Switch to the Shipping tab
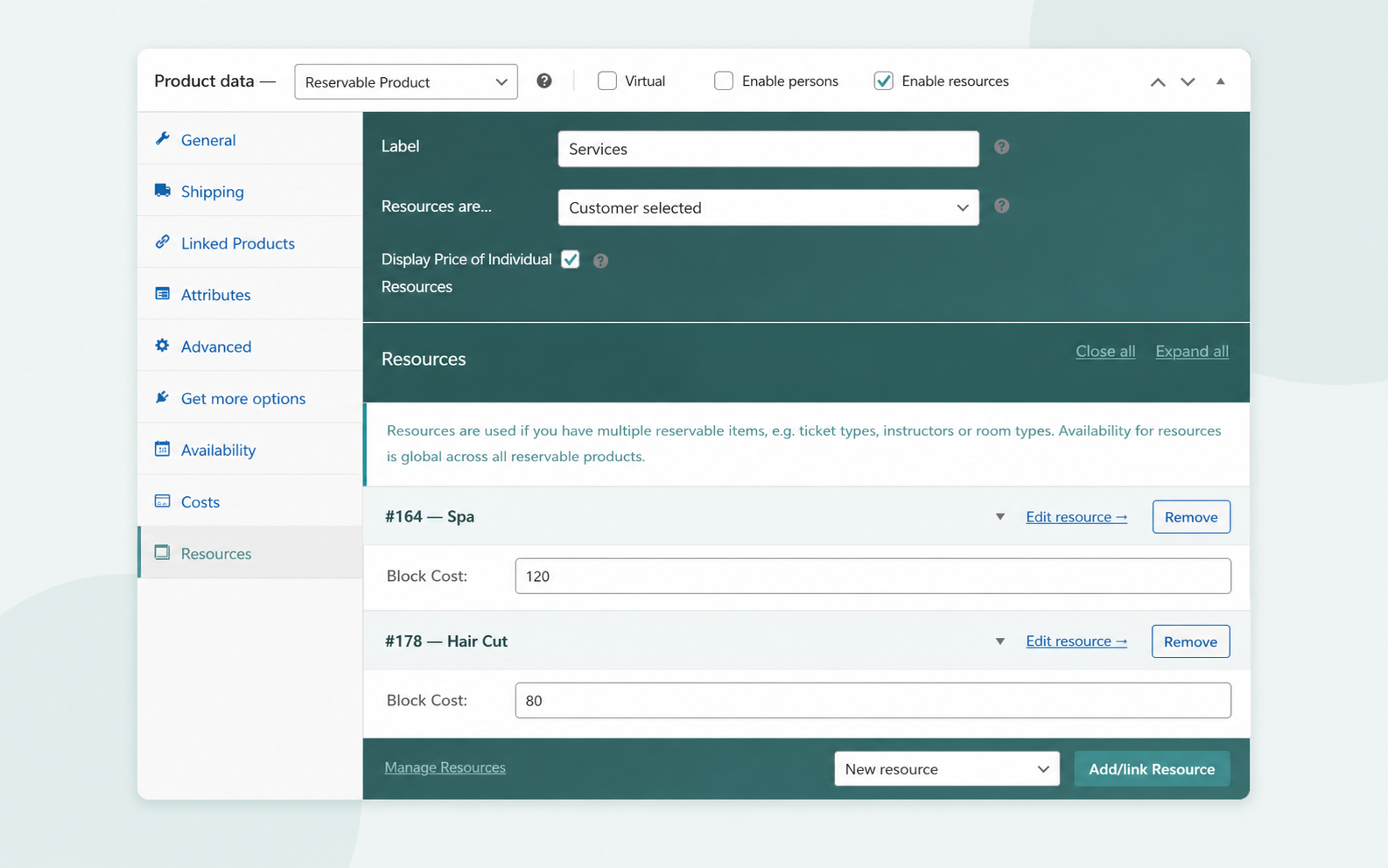Image resolution: width=1388 pixels, height=868 pixels. 250,191
